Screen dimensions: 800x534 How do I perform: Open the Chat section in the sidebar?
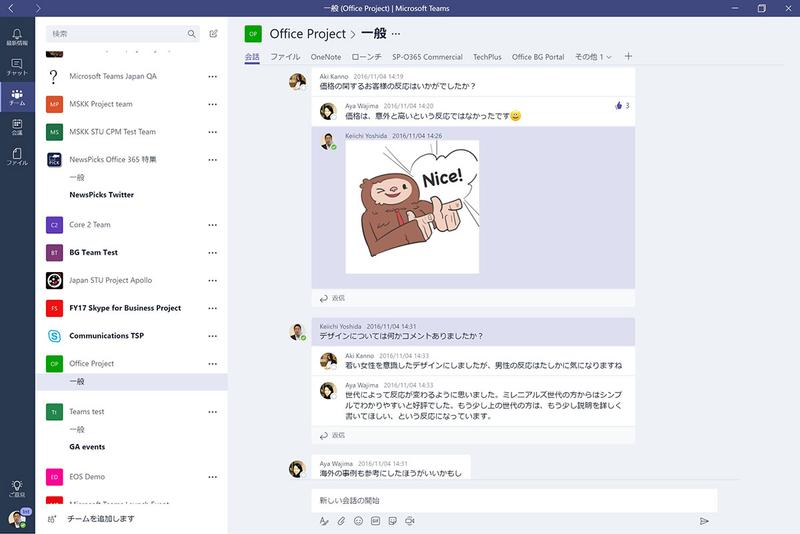[17, 67]
